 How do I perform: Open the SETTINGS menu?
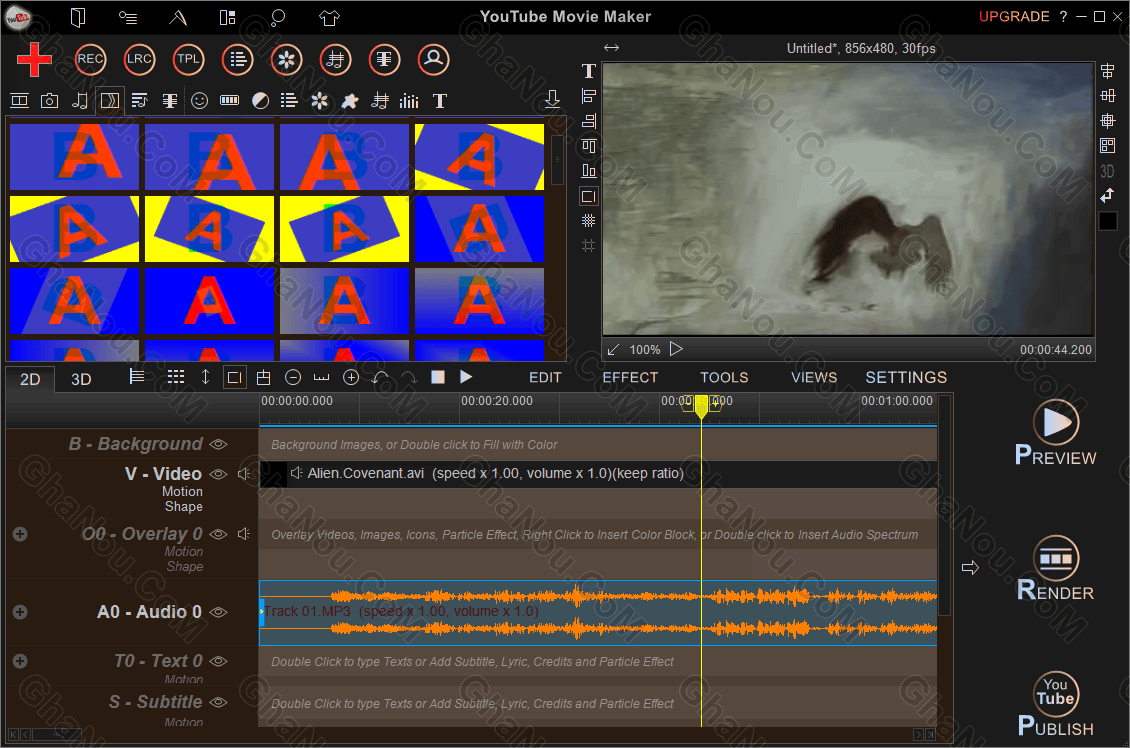[906, 378]
